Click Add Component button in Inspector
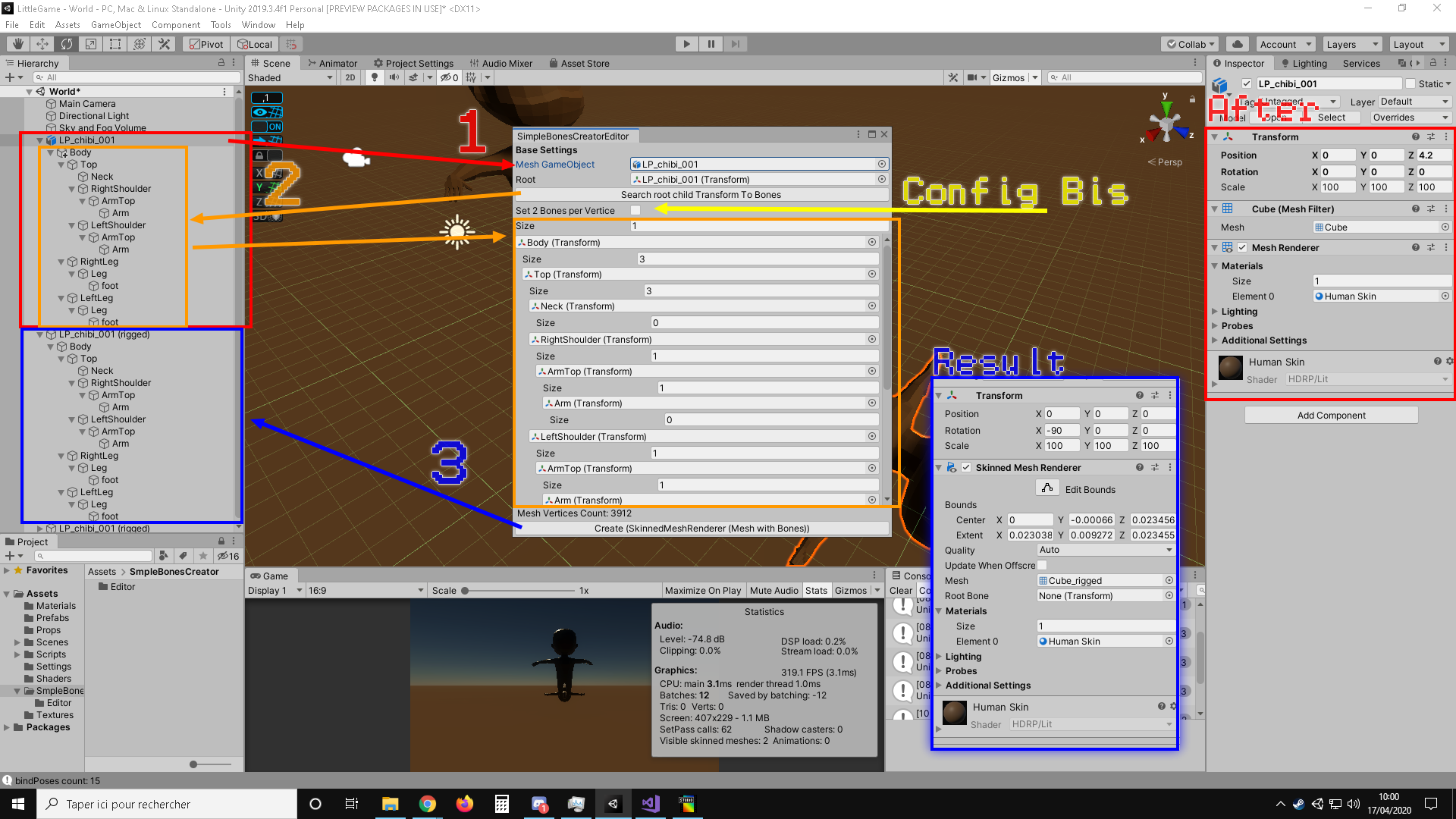1456x819 pixels. [x=1331, y=414]
